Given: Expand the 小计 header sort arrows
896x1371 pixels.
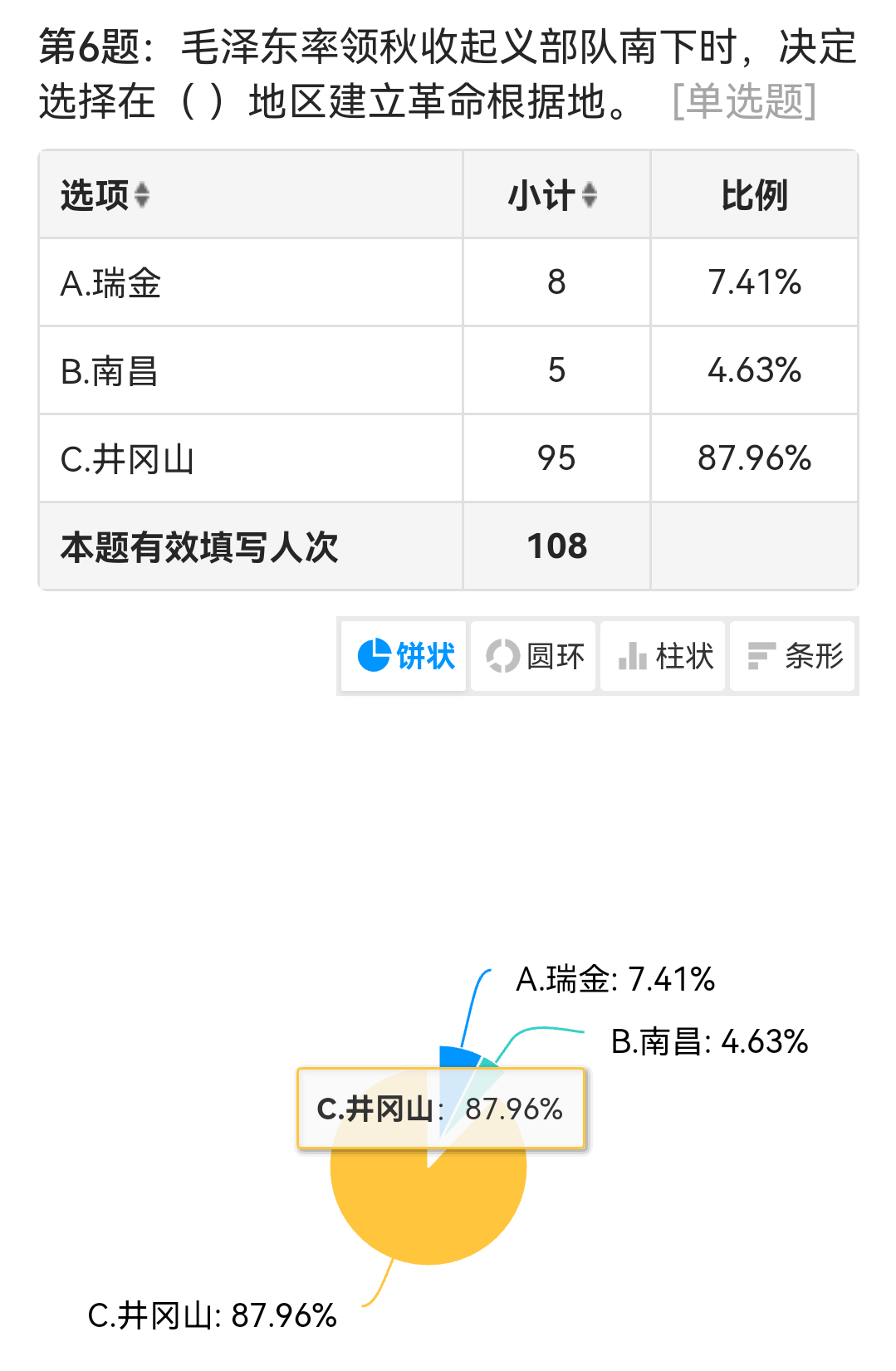Looking at the screenshot, I should point(590,195).
